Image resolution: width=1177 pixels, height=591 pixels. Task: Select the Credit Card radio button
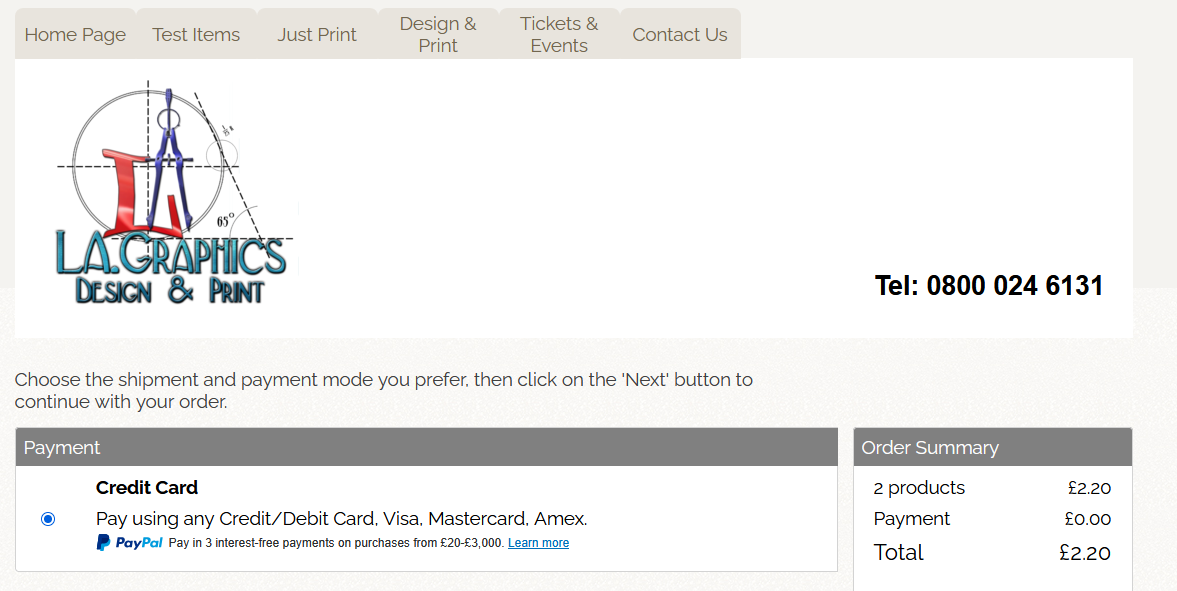pyautogui.click(x=48, y=519)
